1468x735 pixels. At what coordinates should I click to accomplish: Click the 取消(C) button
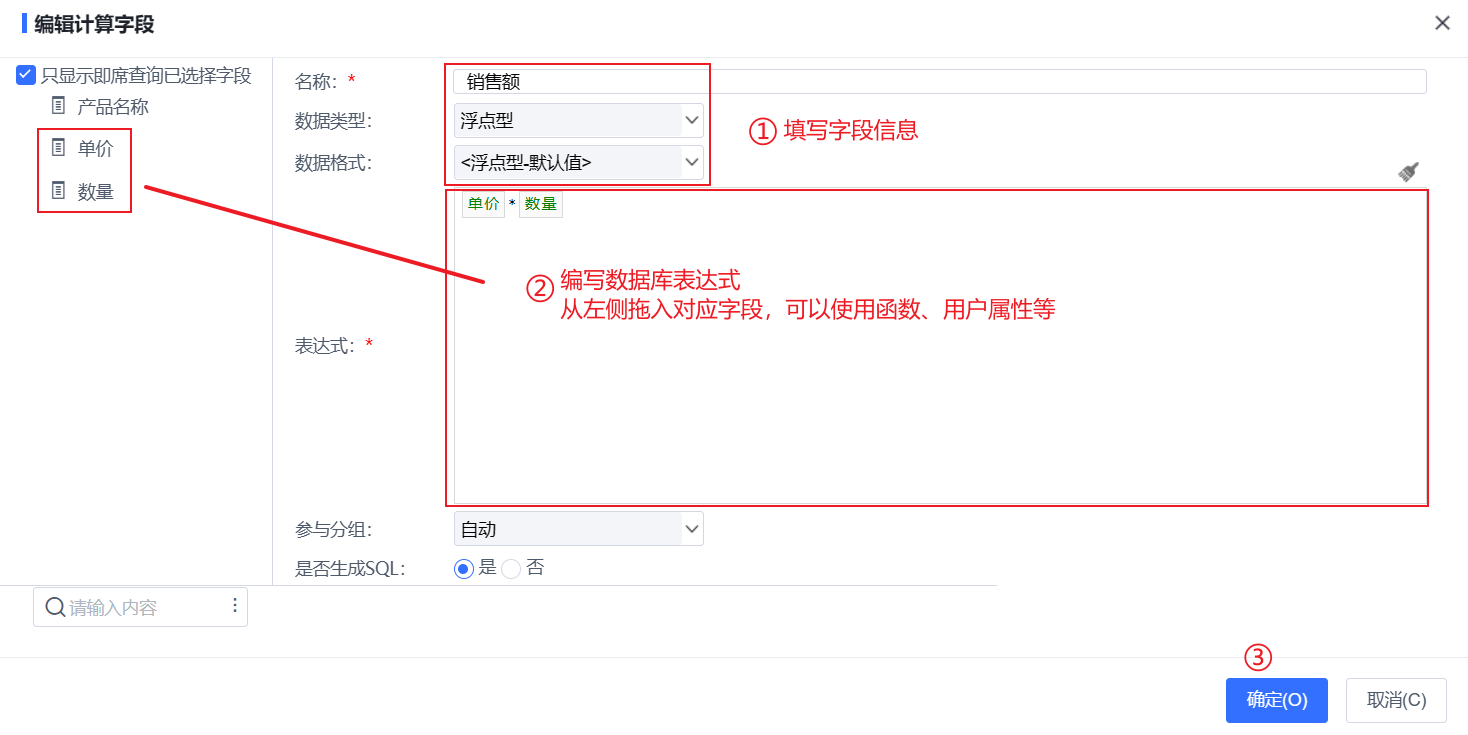click(x=1396, y=700)
